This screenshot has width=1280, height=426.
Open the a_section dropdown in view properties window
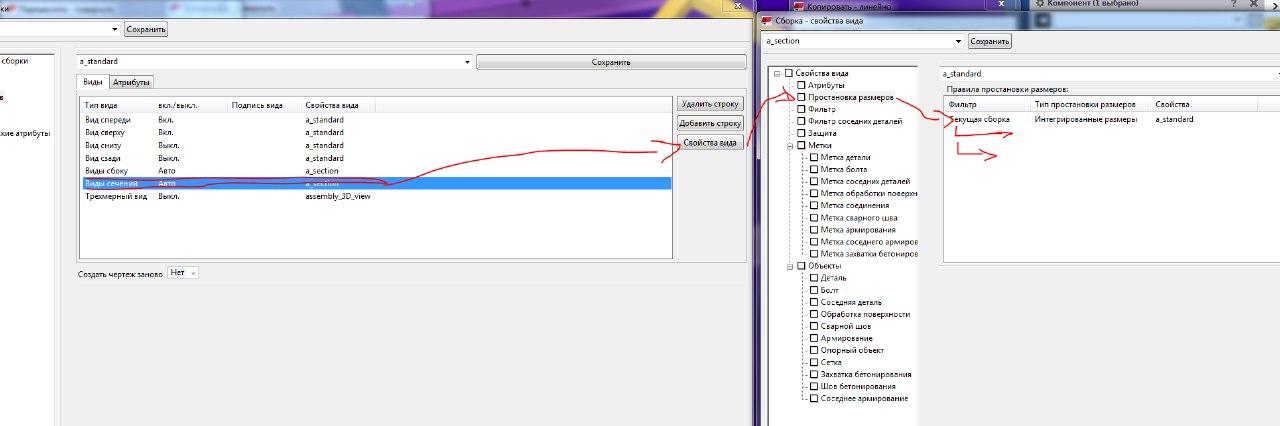point(958,41)
